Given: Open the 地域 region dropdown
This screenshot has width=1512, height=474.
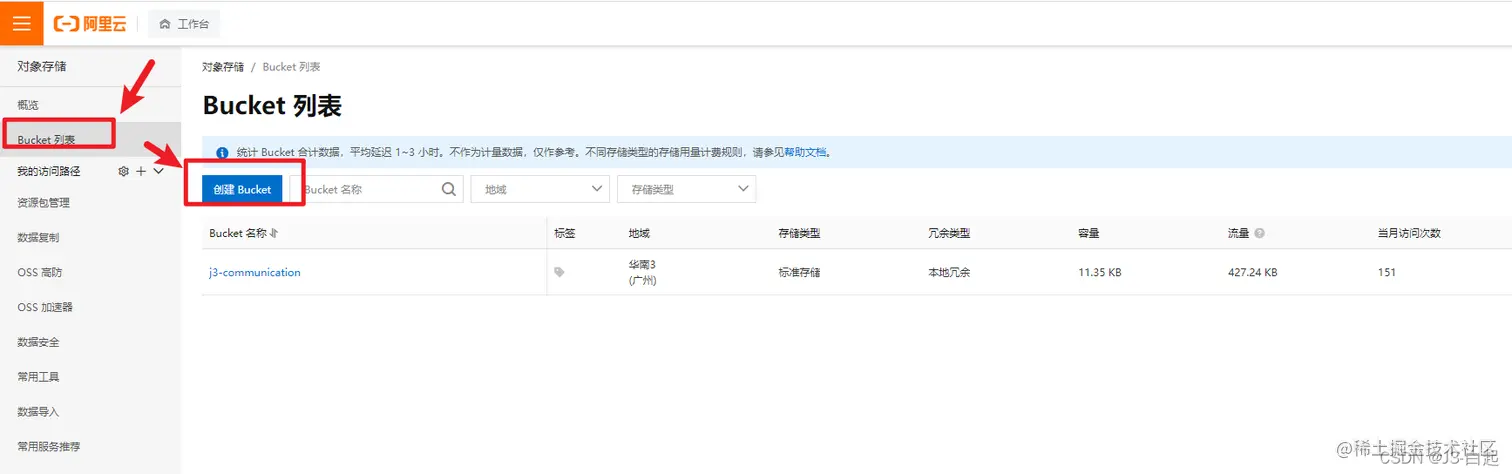Looking at the screenshot, I should pos(540,189).
